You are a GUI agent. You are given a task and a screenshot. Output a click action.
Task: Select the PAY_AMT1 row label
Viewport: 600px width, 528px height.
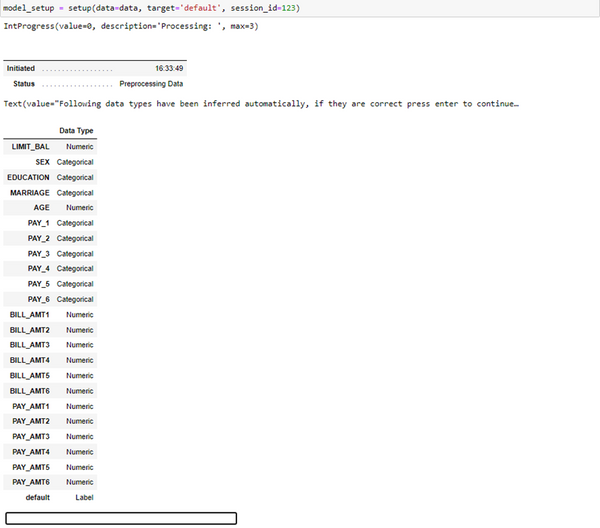point(31,406)
